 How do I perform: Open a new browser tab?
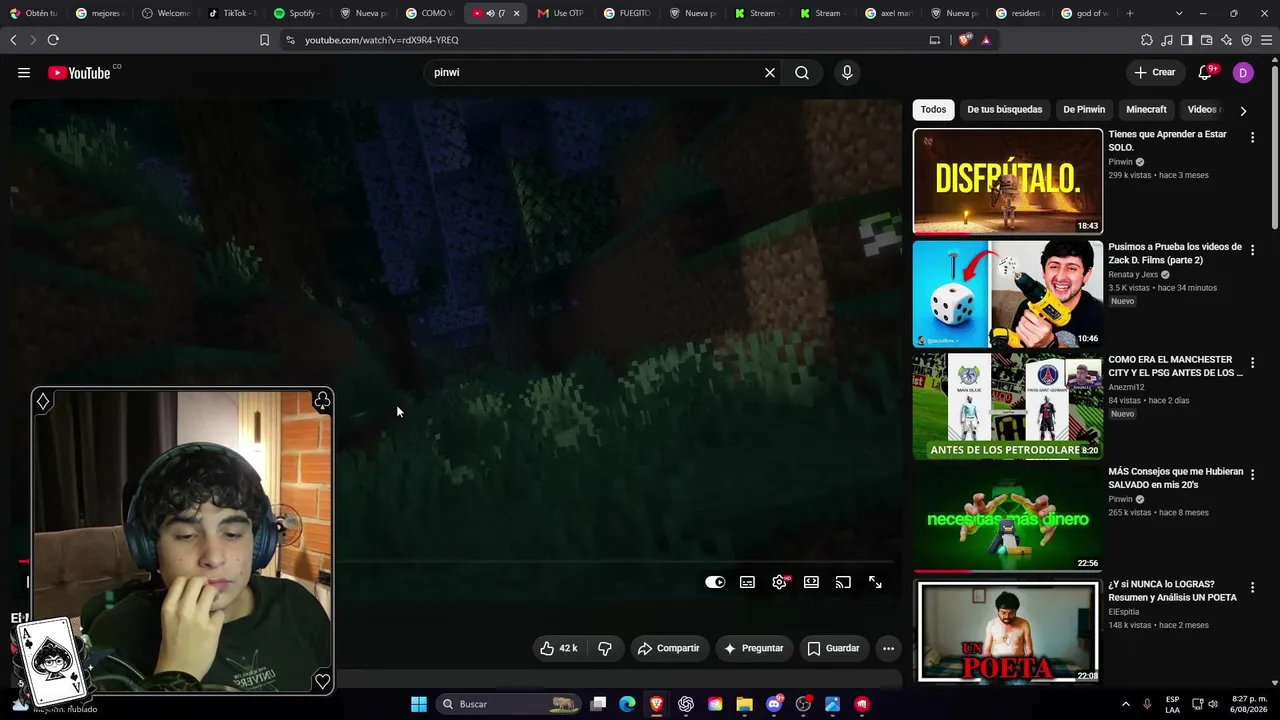[1130, 13]
